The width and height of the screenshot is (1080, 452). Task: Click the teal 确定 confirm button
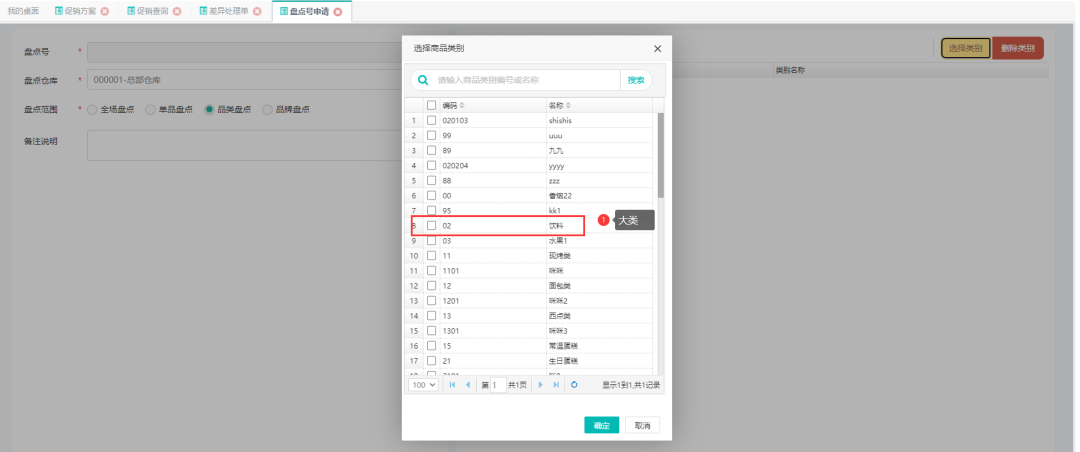602,425
